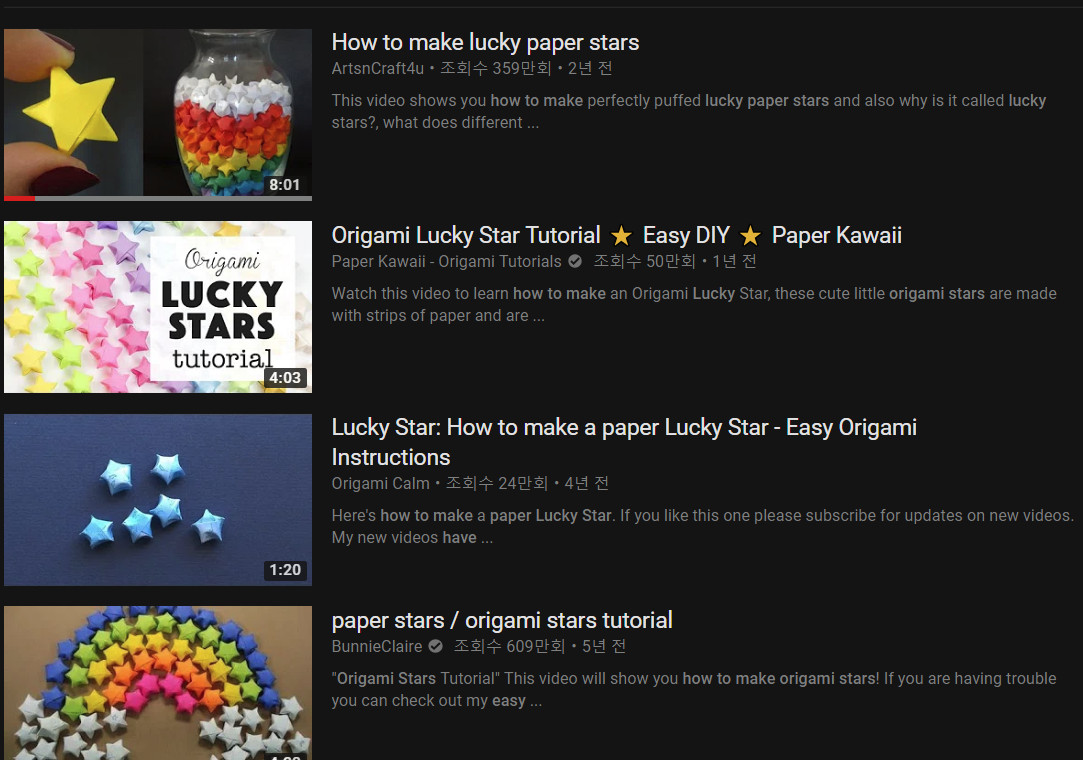Image resolution: width=1083 pixels, height=760 pixels.
Task: Go to Paper Kawaii - Origami Tutorials channel
Action: click(x=446, y=262)
